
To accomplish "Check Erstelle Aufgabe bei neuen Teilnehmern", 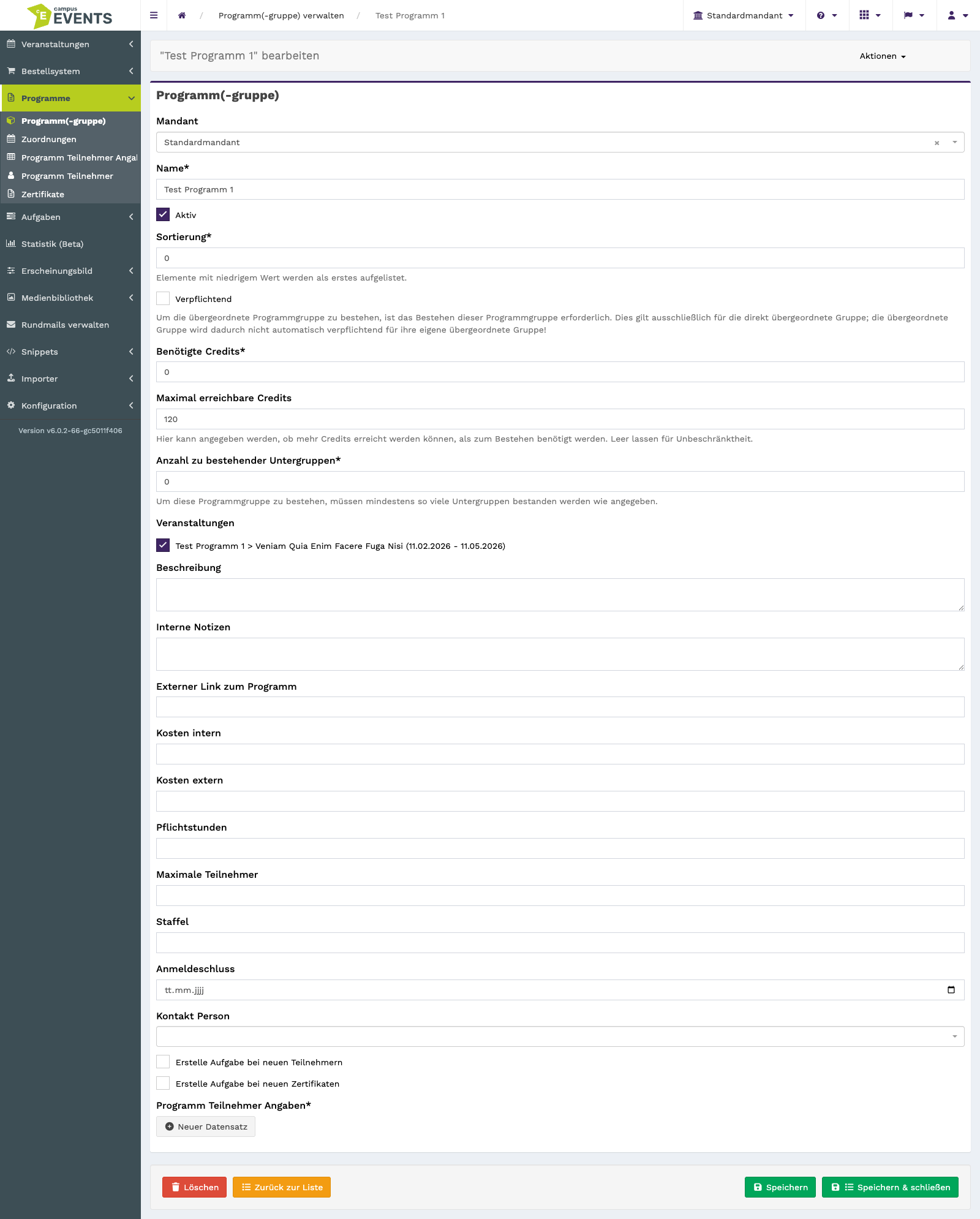I will (x=163, y=1062).
